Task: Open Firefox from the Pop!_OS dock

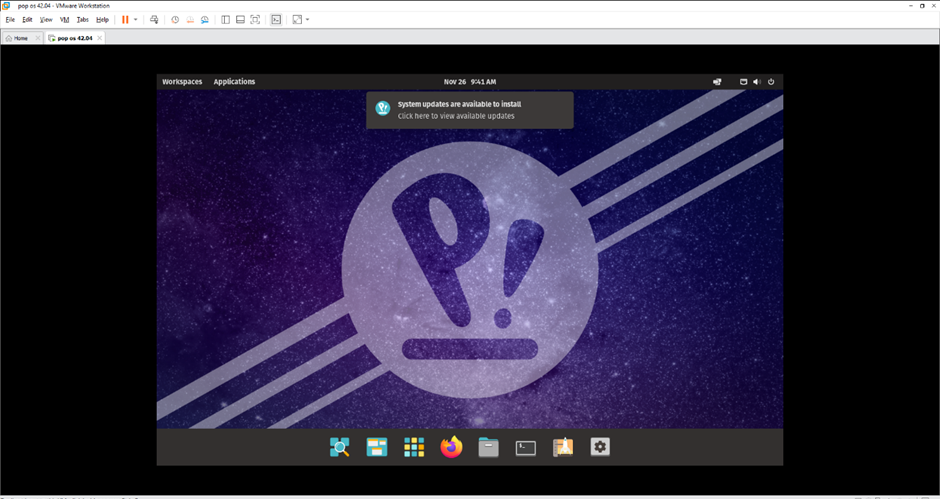Action: (452, 448)
